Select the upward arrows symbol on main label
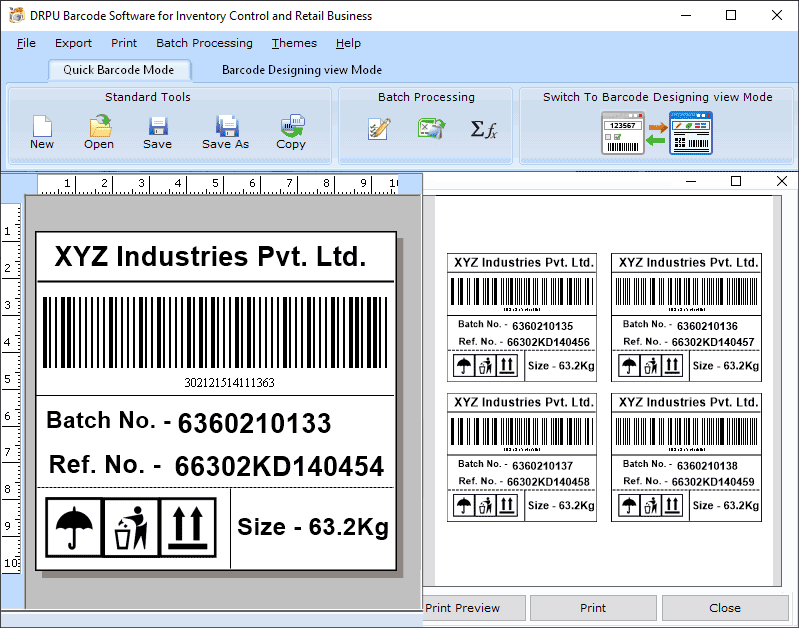The width and height of the screenshot is (799, 628). (x=188, y=528)
